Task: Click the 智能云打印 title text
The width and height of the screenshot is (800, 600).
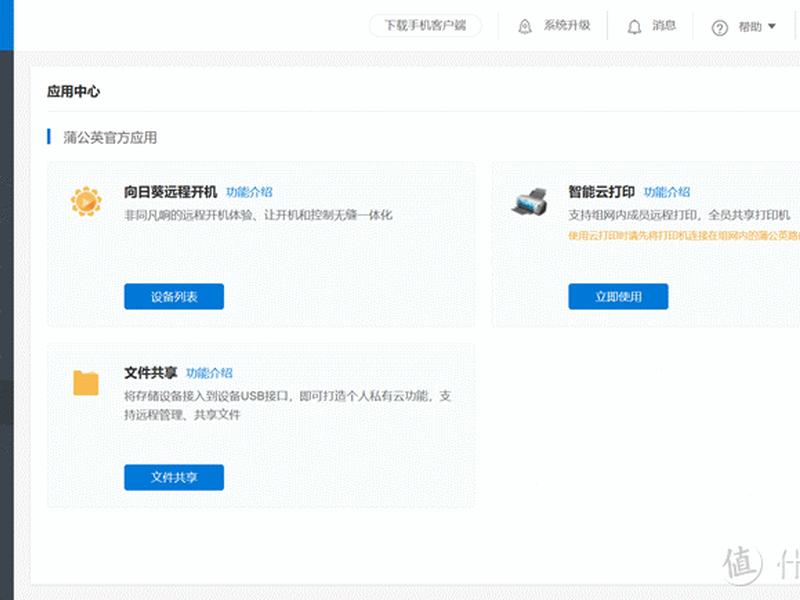Action: click(602, 192)
